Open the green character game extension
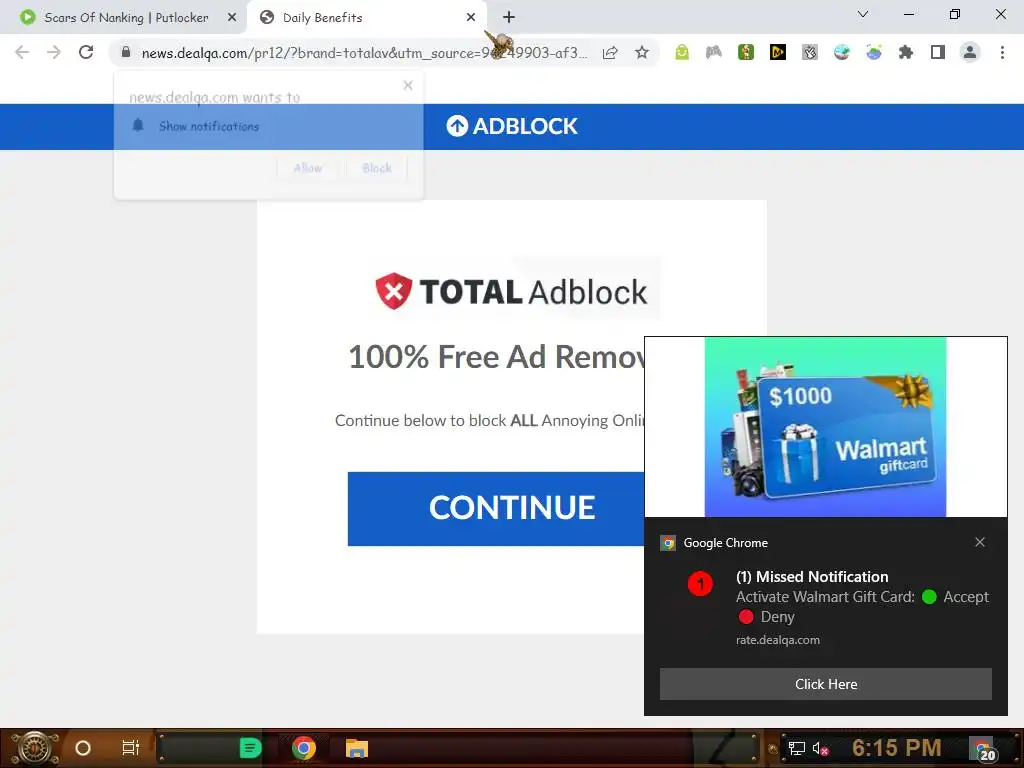Viewport: 1024px width, 768px height. pos(746,52)
